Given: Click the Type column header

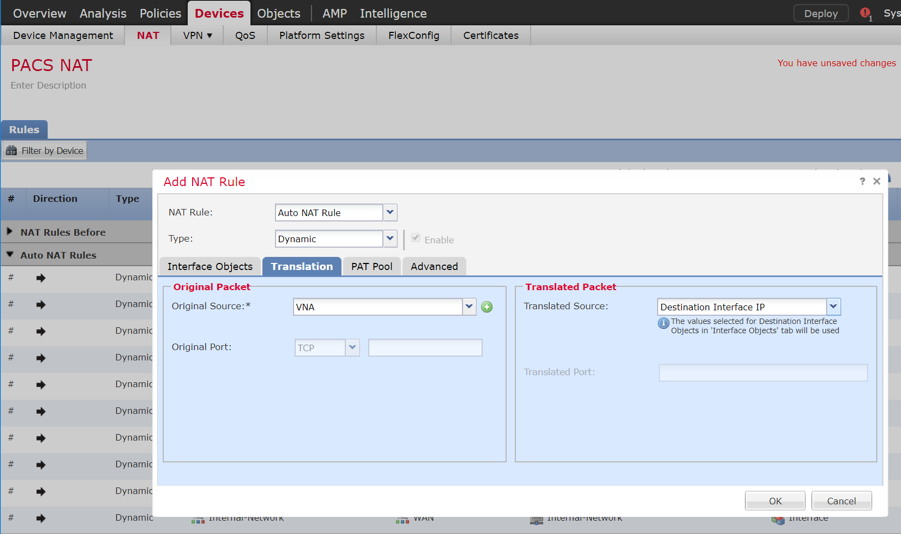Looking at the screenshot, I should [128, 198].
